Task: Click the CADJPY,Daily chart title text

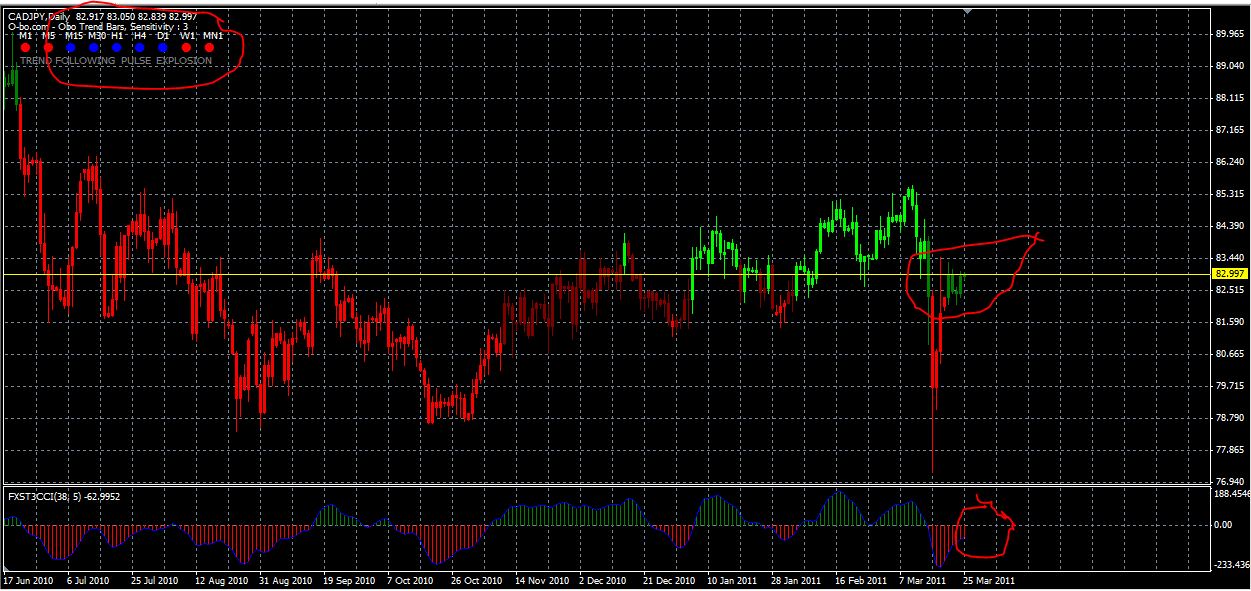Action: tap(38, 16)
